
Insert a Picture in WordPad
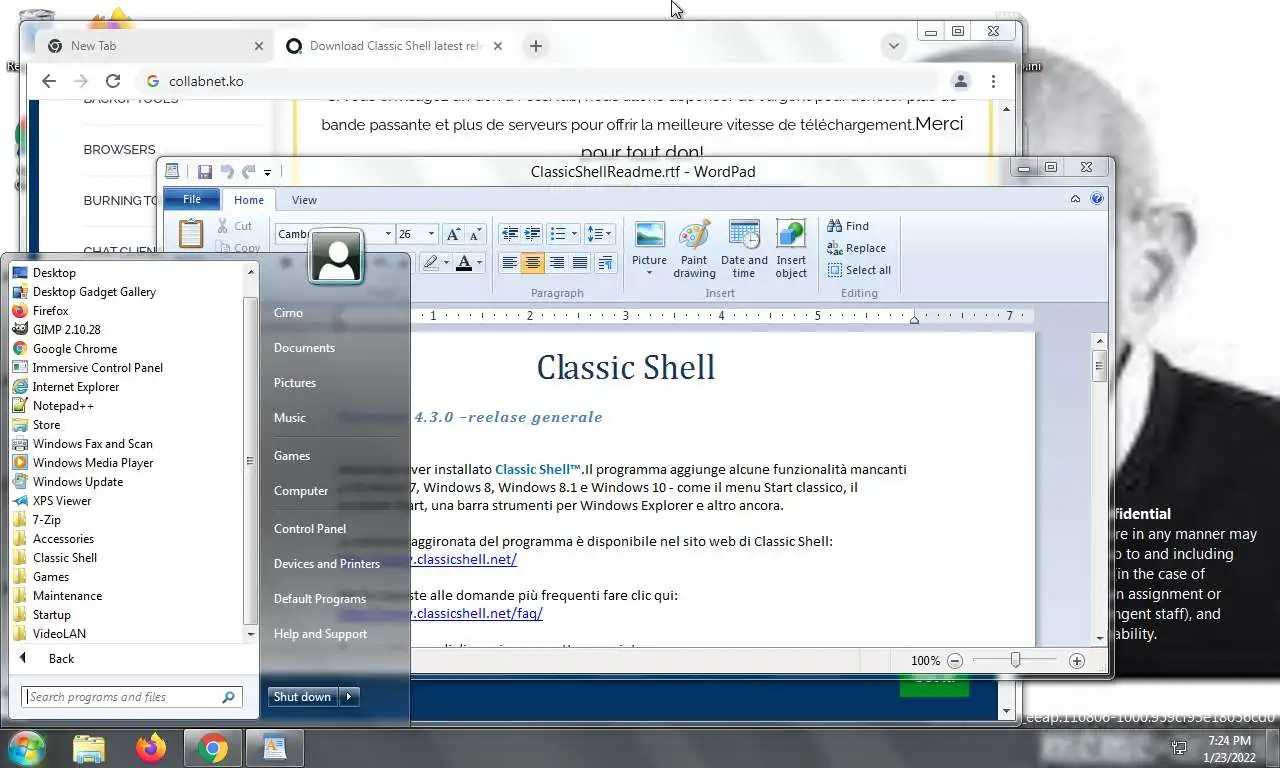[649, 248]
